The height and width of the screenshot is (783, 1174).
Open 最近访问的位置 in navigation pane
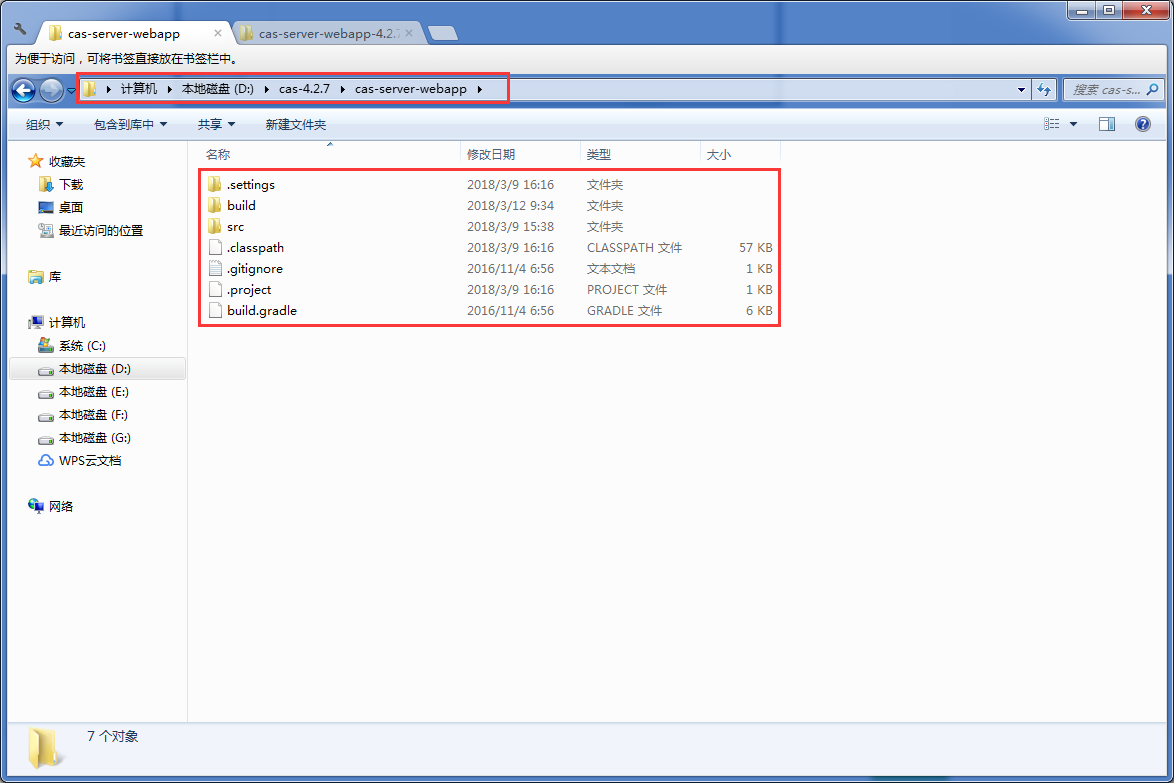(100, 231)
